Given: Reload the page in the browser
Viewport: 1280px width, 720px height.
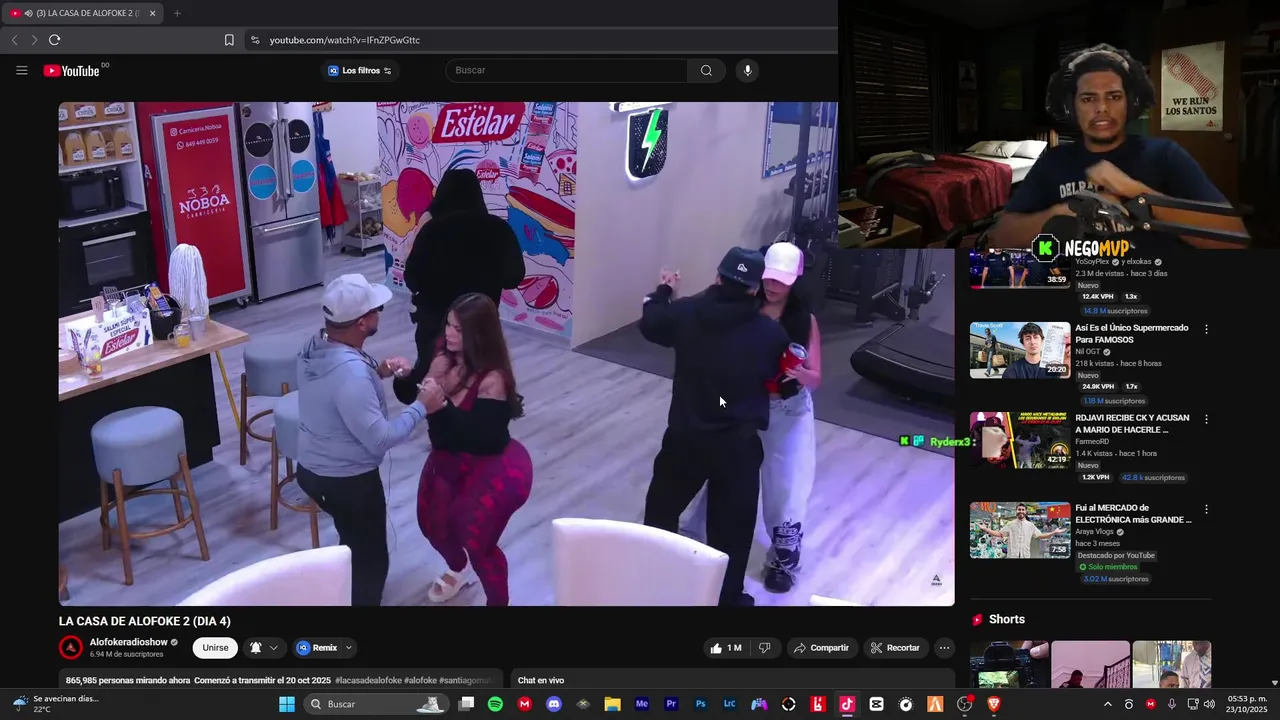Looking at the screenshot, I should click(x=54, y=40).
